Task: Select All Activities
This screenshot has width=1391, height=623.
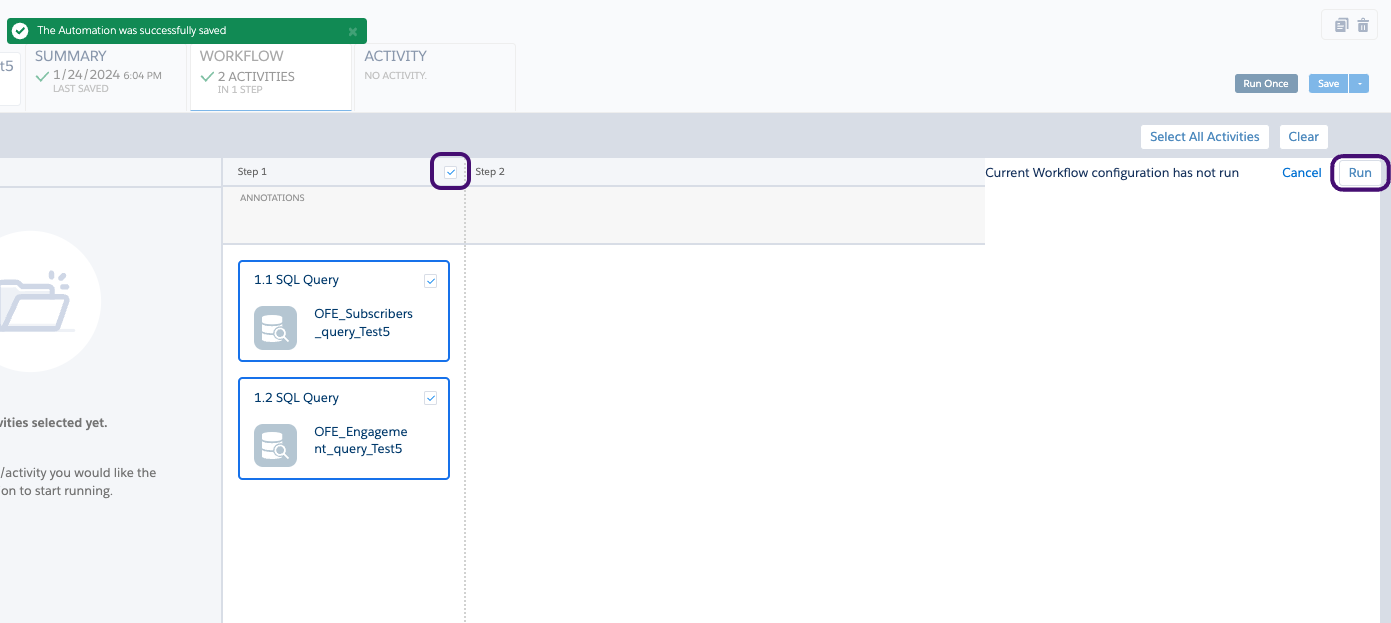Action: coord(1204,136)
